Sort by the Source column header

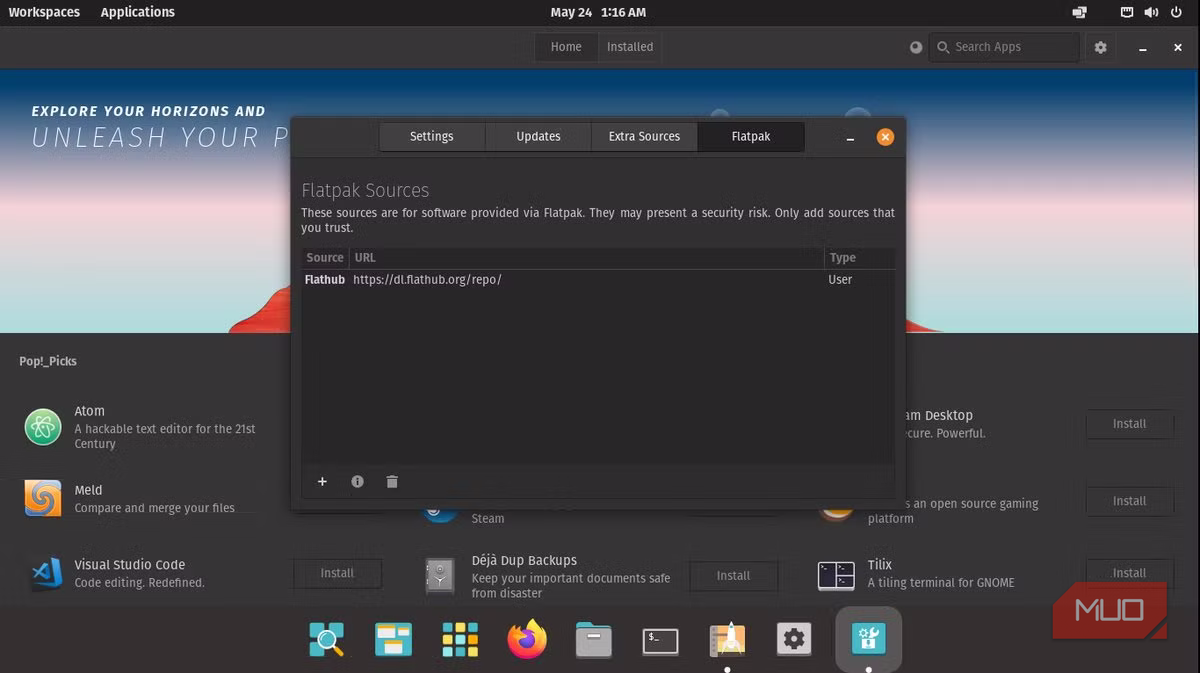coord(325,258)
